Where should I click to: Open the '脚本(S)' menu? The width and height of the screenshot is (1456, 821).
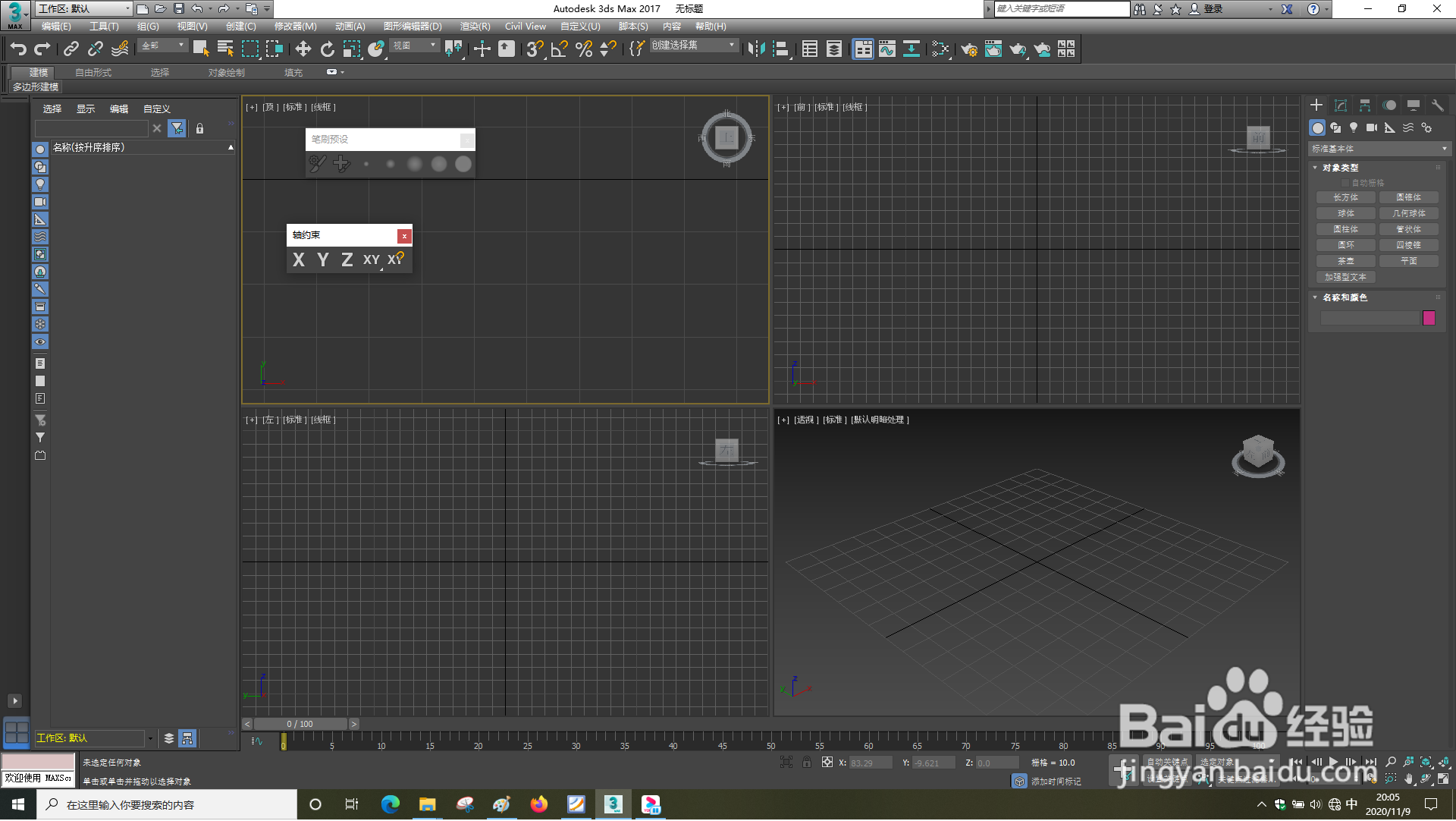click(x=632, y=27)
